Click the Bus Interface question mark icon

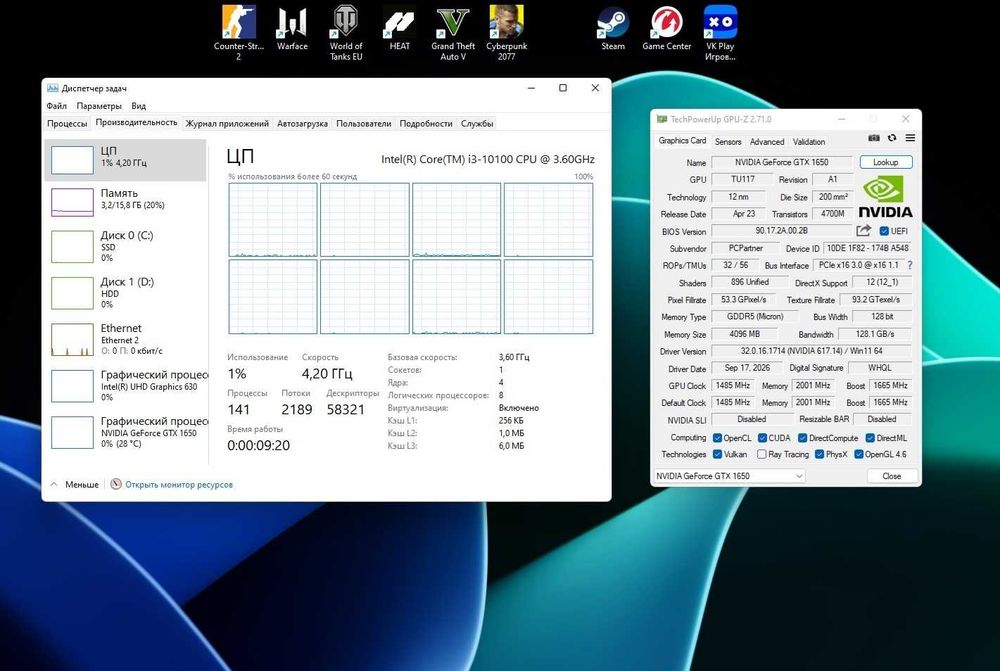click(909, 265)
